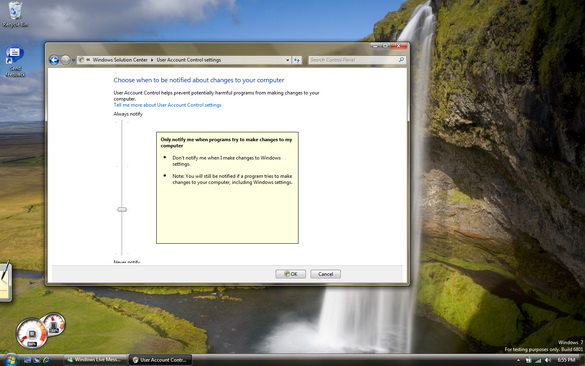Click the greyed-out Forward navigation button
The width and height of the screenshot is (585, 366).
click(65, 60)
